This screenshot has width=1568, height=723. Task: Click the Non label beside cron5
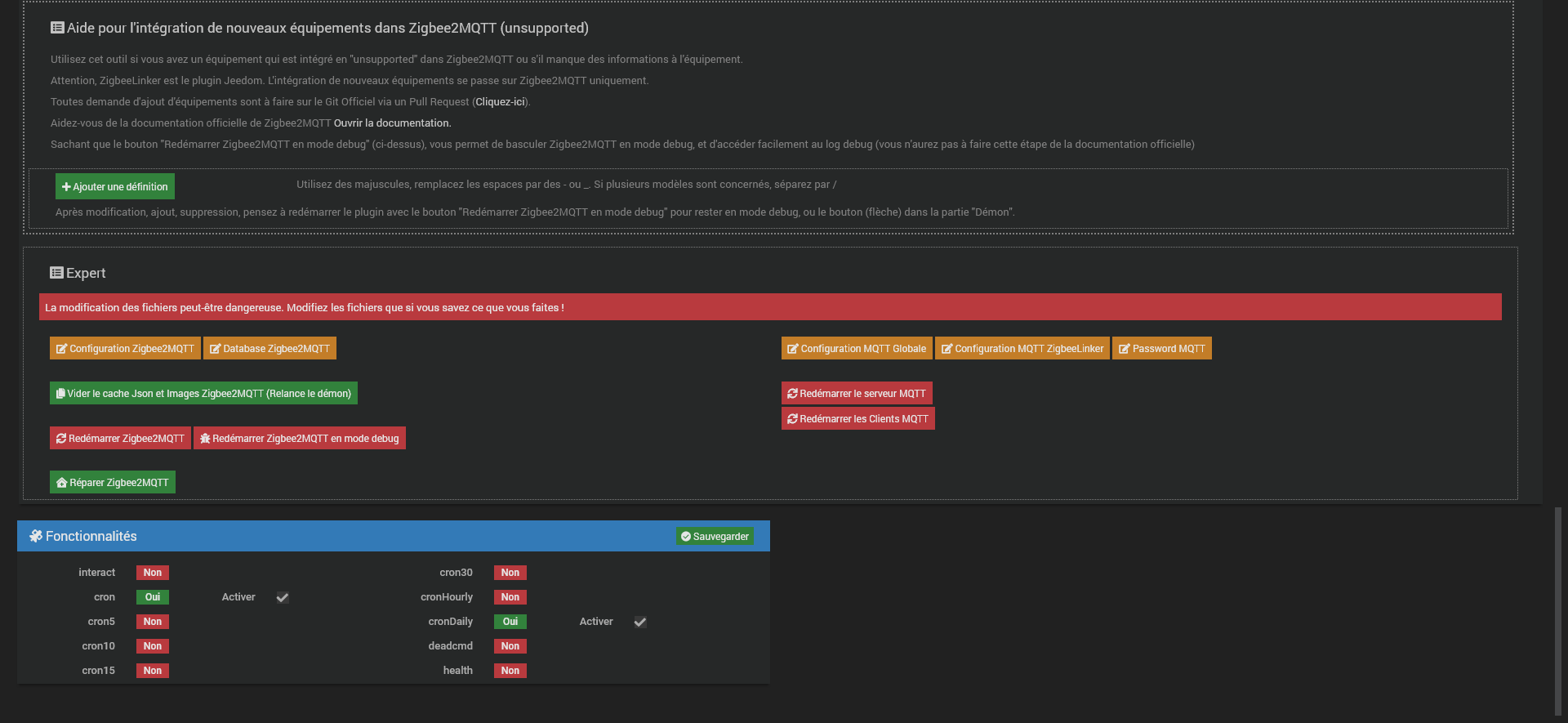click(x=153, y=622)
